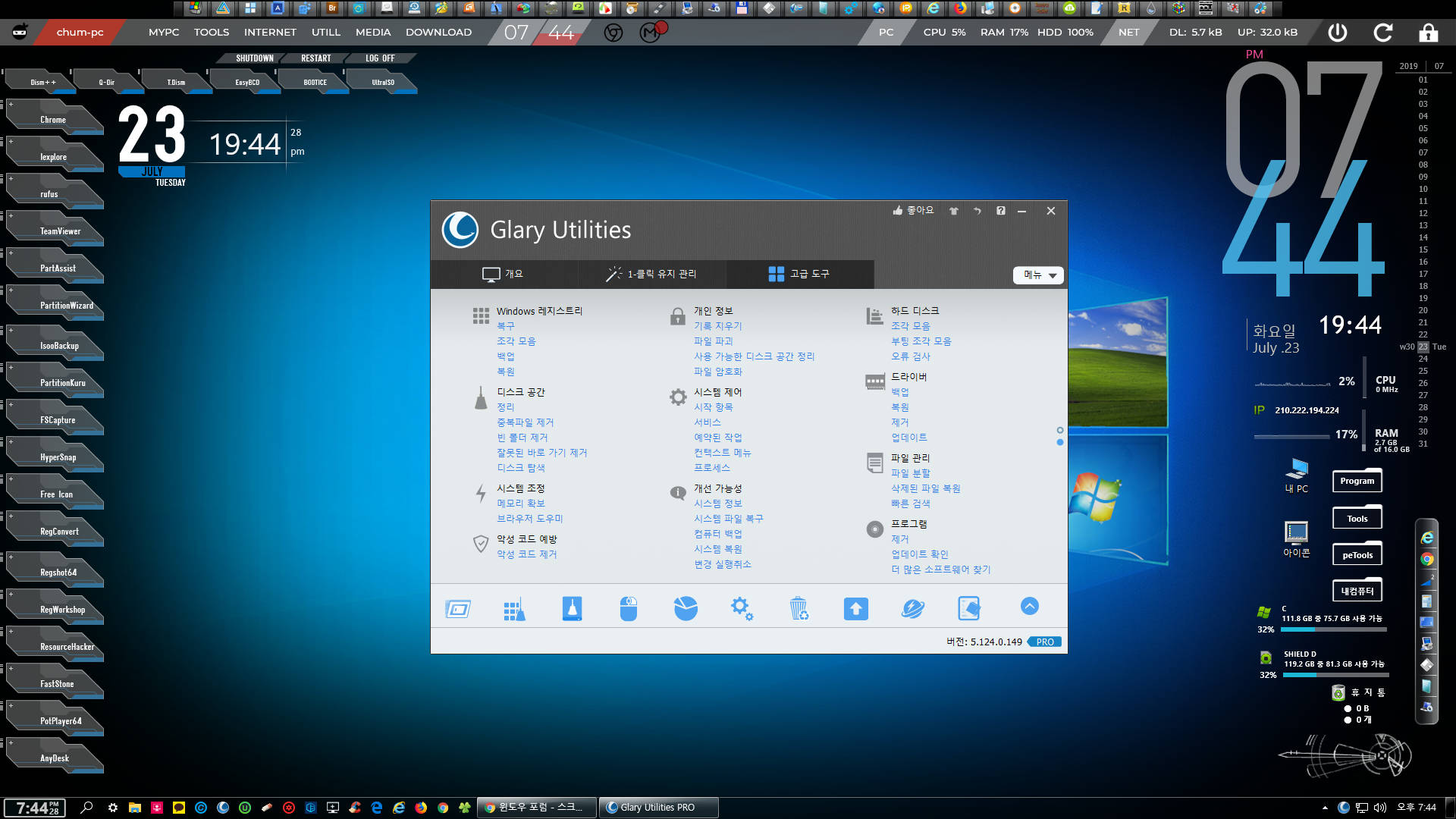Viewport: 1456px width, 819px height.
Task: Launch Registry Cleaner icon with broom and grid
Action: coord(515,608)
